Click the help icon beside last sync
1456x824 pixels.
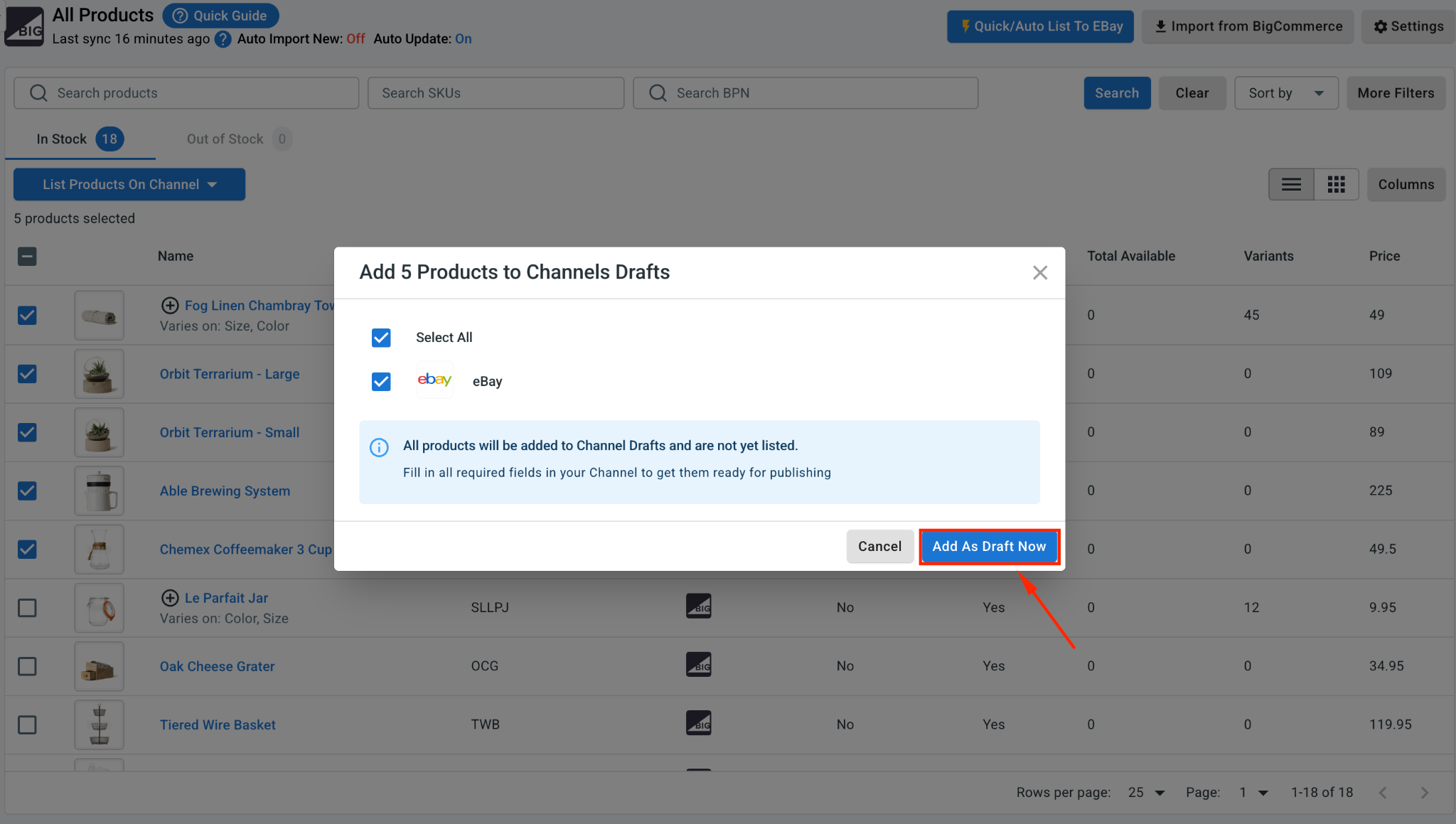click(x=223, y=39)
